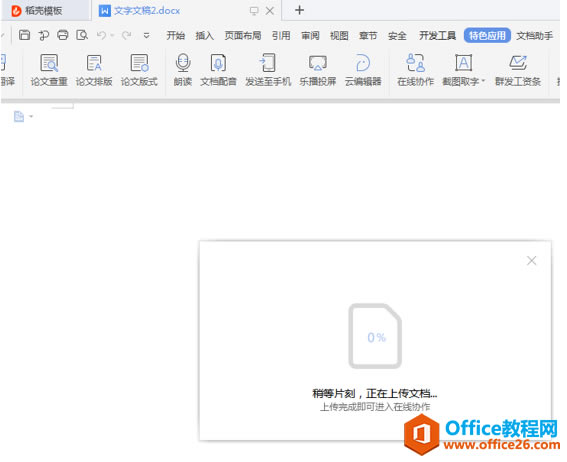Image resolution: width=567 pixels, height=462 pixels.
Task: Click the save icon in quick toolbar
Action: tap(25, 35)
